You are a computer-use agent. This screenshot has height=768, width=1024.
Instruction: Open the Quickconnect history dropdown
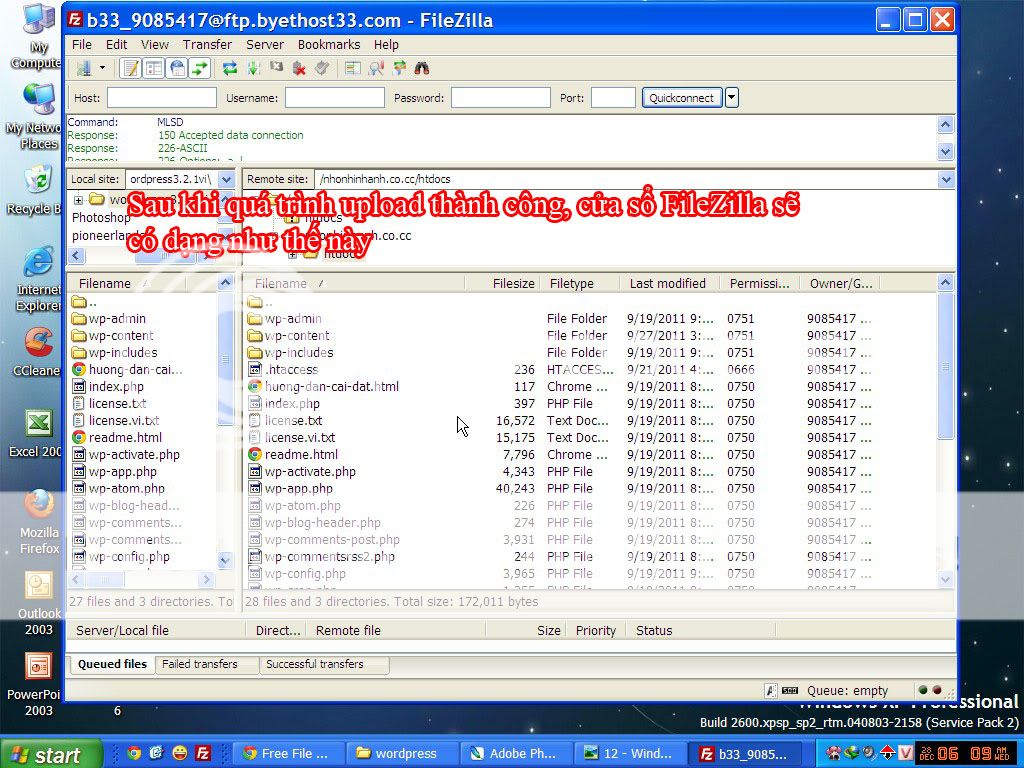731,98
